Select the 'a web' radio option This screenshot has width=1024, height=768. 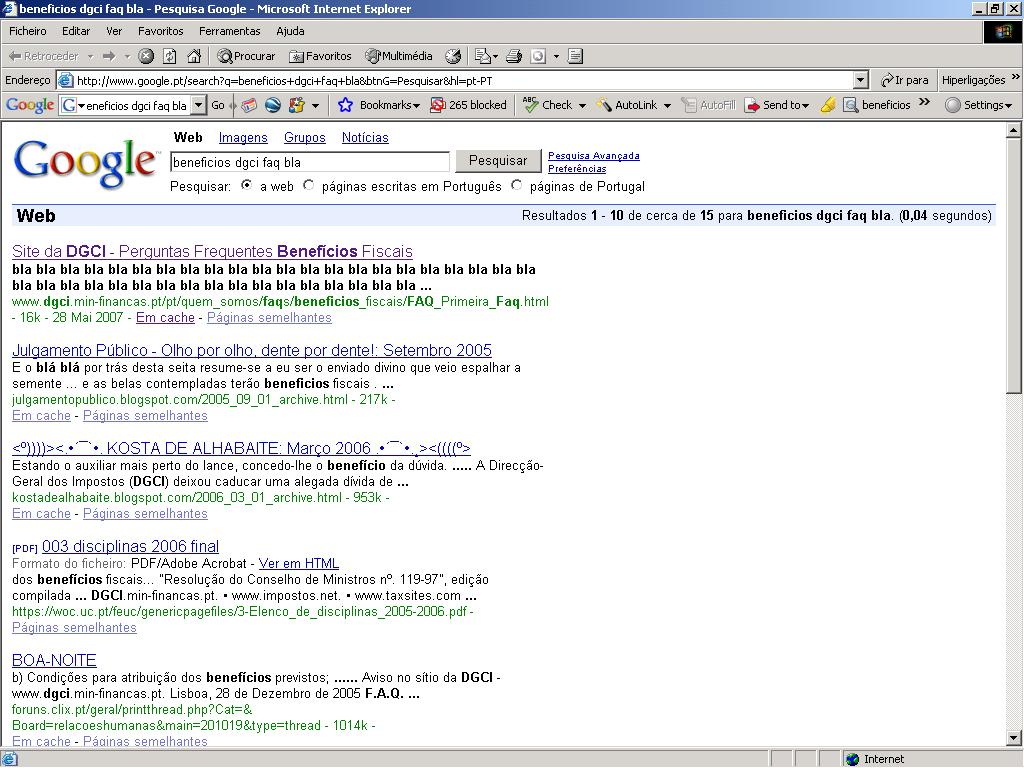click(246, 185)
